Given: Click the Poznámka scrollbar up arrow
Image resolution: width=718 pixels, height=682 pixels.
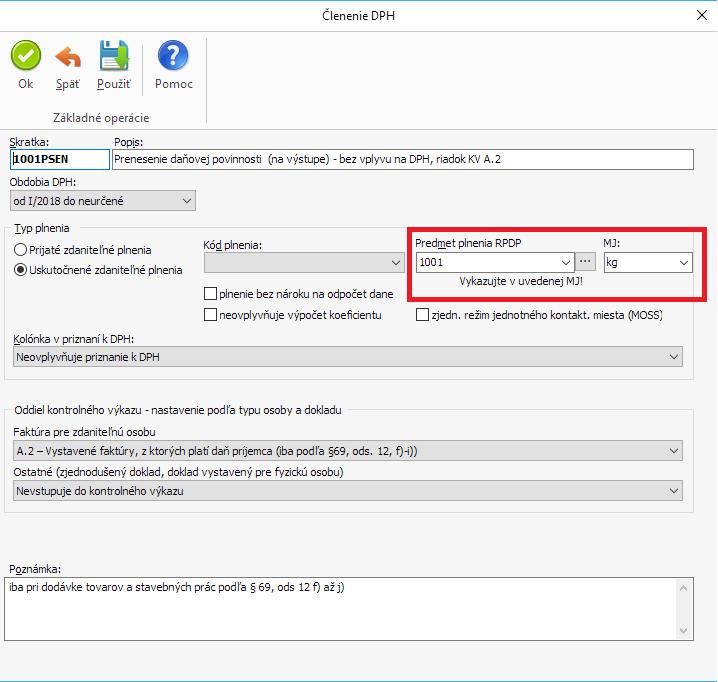Looking at the screenshot, I should (684, 588).
